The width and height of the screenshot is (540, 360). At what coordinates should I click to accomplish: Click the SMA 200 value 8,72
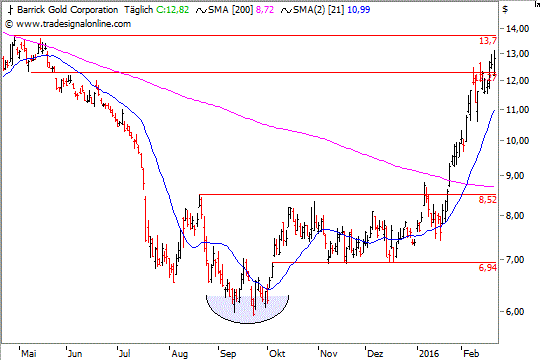[x=265, y=10]
